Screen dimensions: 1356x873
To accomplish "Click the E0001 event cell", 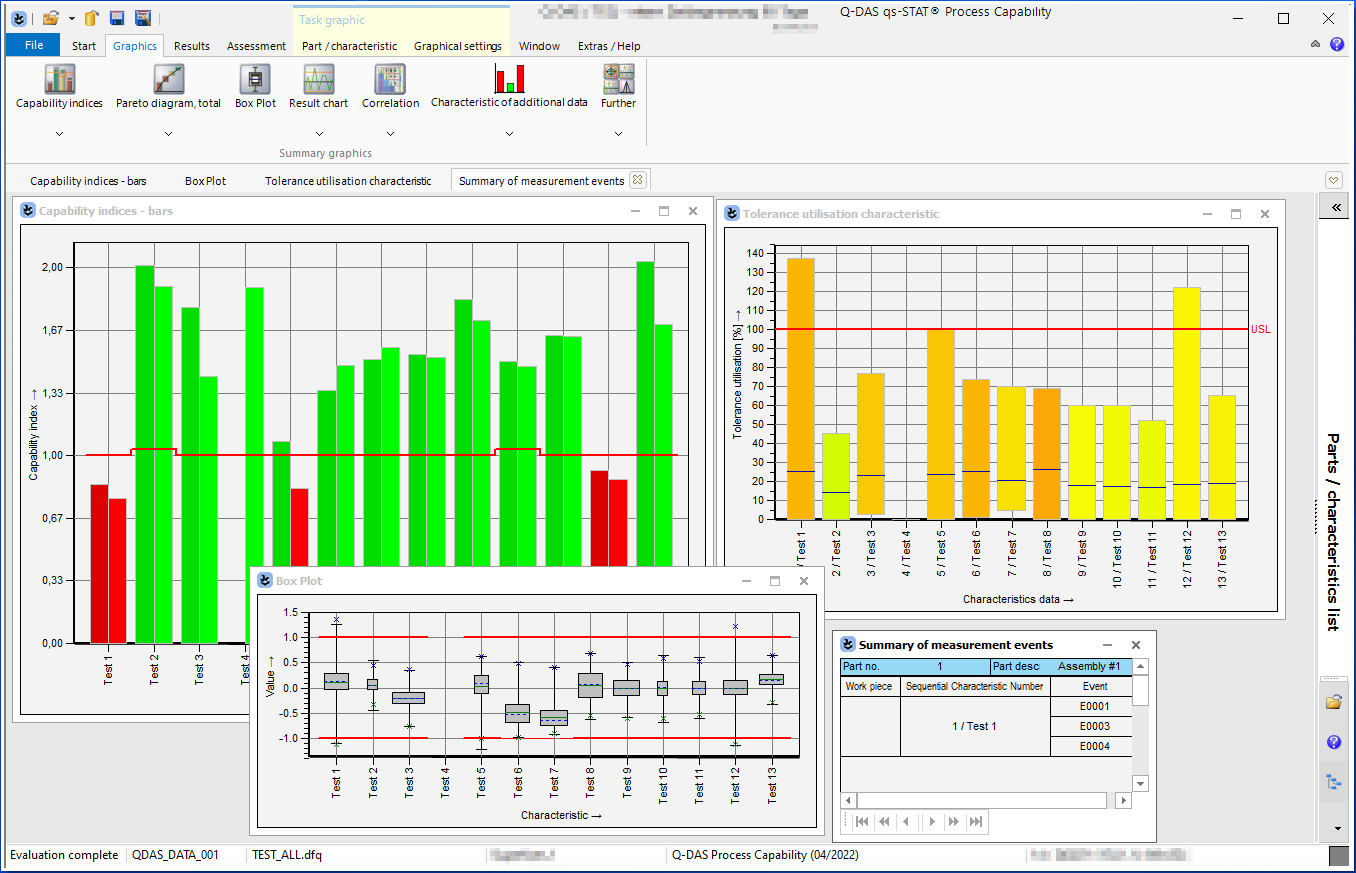I will tap(1094, 706).
